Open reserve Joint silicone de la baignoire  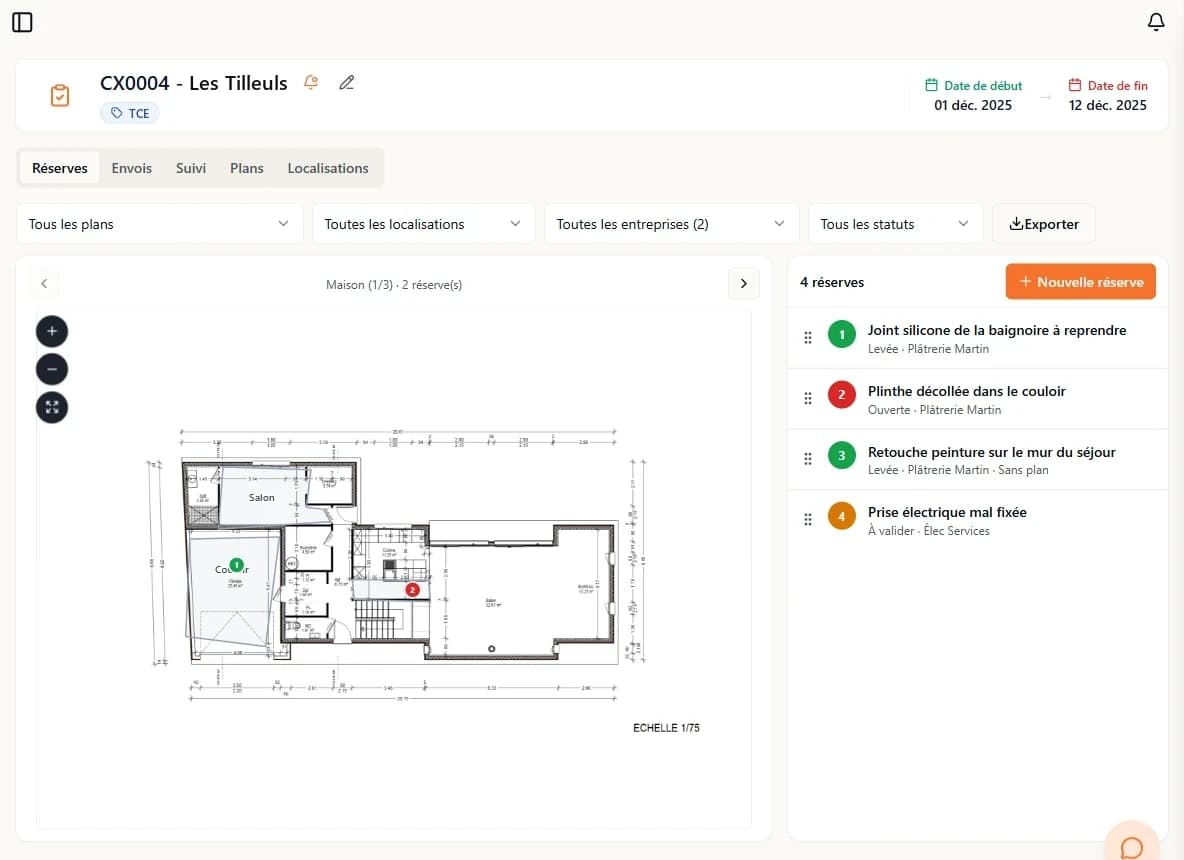(x=977, y=338)
